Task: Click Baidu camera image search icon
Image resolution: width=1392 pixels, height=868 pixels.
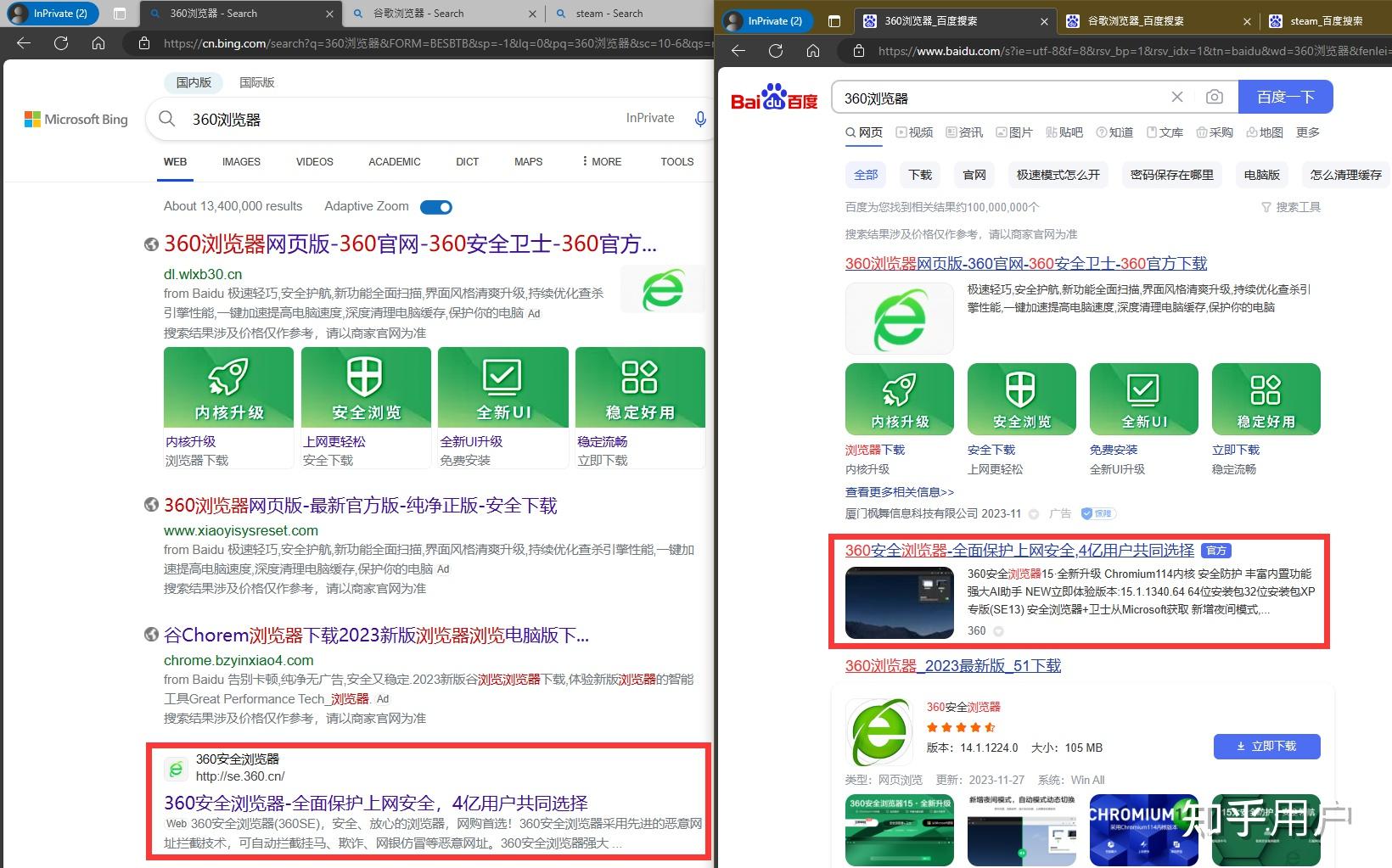Action: pos(1215,97)
